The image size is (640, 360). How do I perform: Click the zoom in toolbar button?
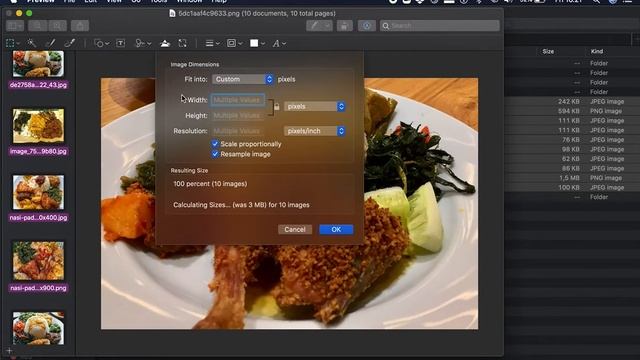pos(57,26)
